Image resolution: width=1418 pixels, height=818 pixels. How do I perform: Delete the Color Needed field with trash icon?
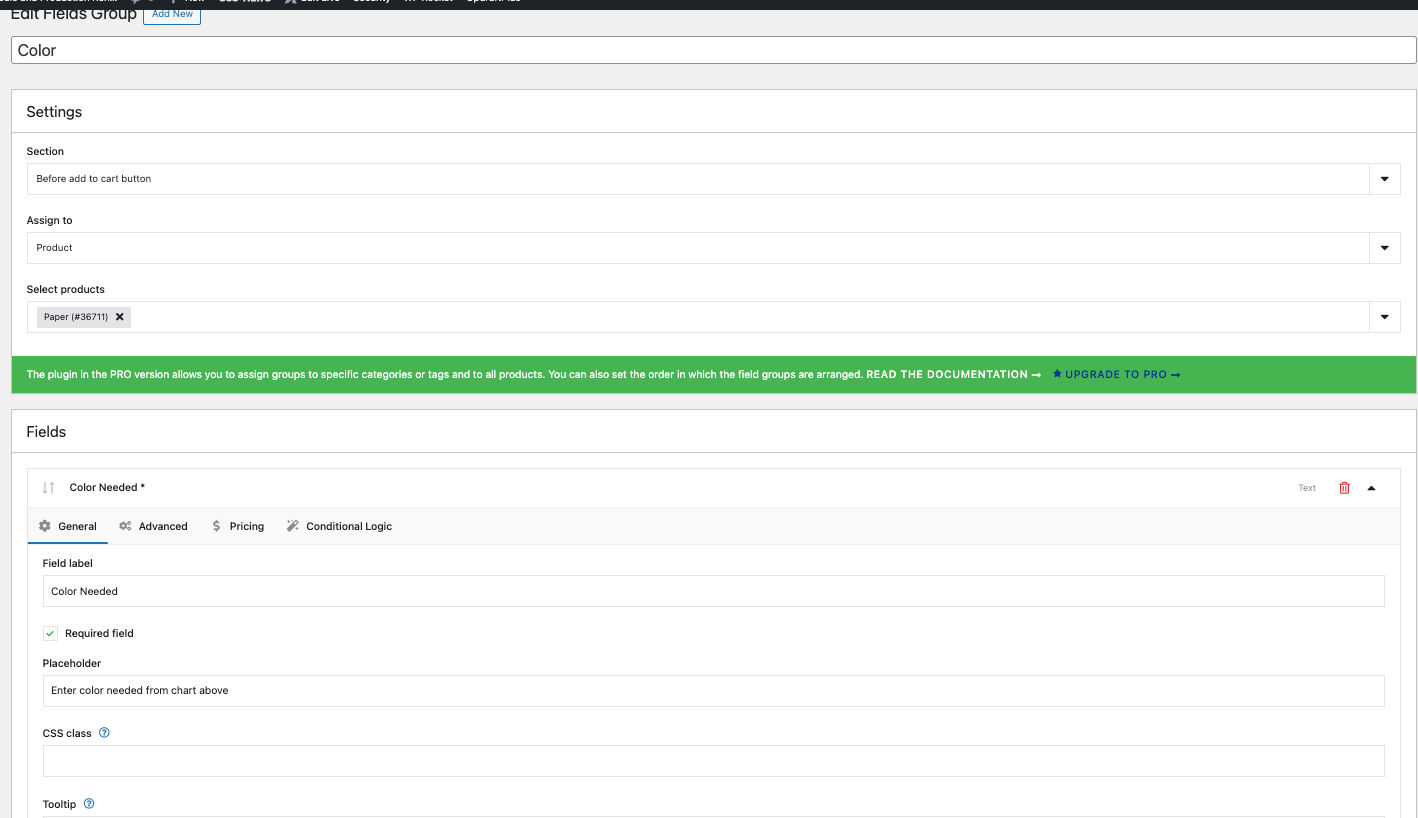[1344, 488]
